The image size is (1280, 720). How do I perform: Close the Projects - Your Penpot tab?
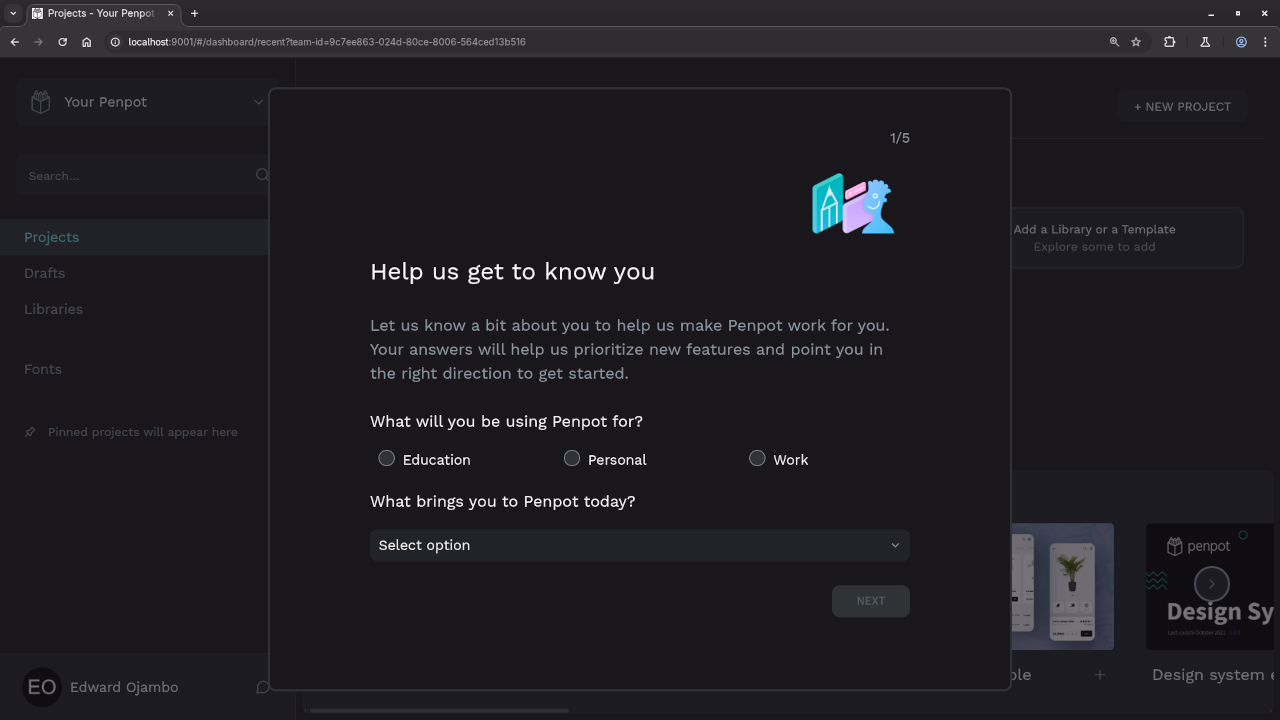(x=171, y=13)
